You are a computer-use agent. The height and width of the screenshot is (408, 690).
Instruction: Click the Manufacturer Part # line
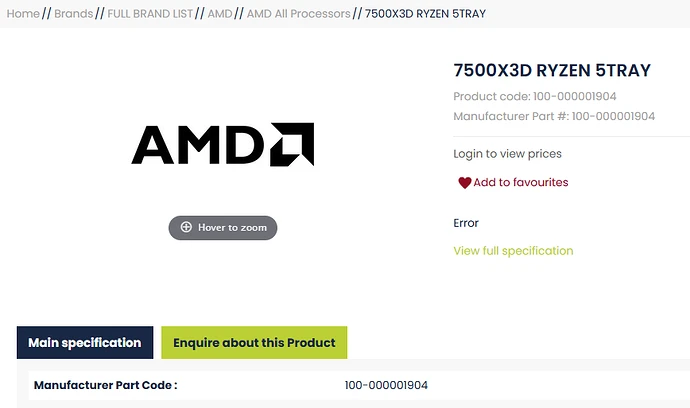[554, 117]
